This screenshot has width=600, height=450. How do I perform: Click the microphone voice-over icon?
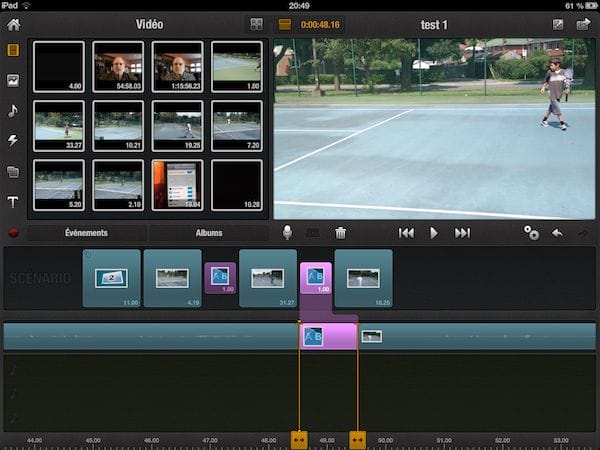tap(287, 233)
